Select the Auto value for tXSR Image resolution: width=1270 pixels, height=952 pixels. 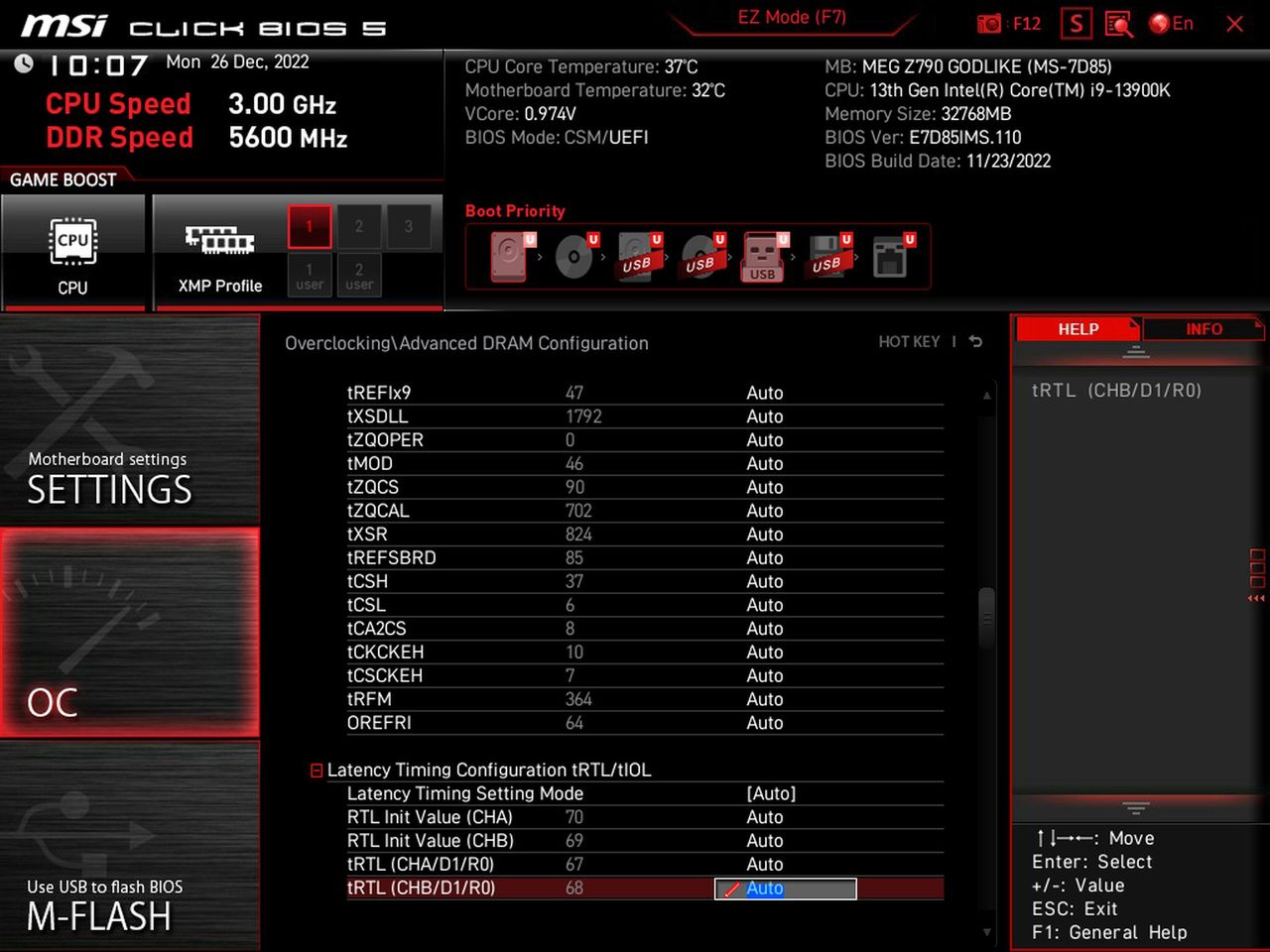coord(765,535)
